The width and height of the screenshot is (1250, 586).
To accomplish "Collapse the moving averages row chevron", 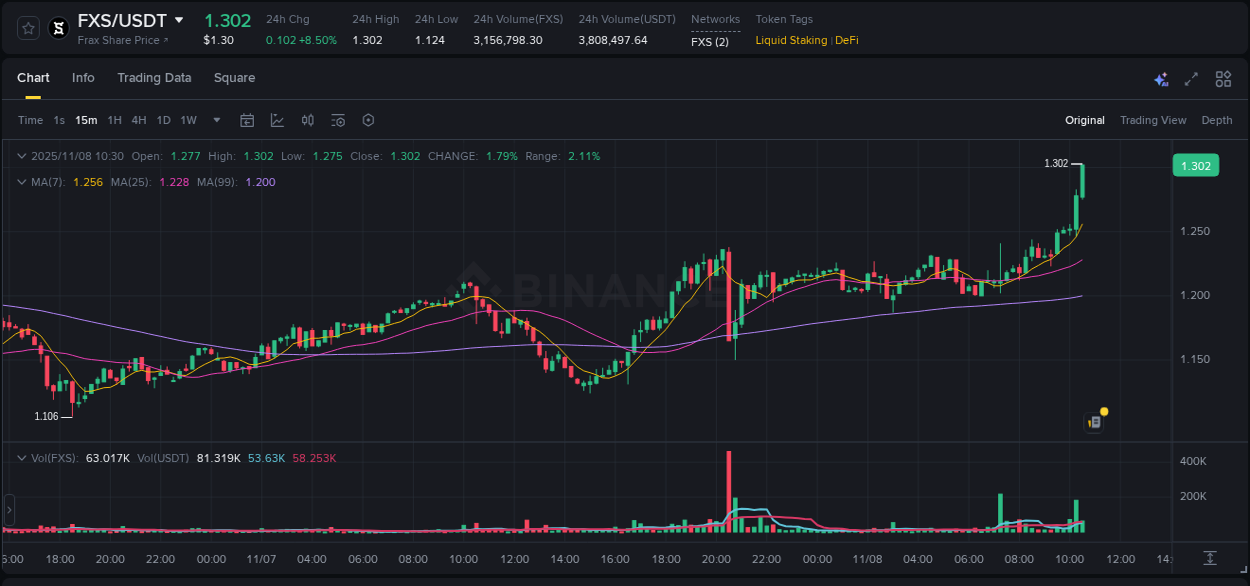I will coord(21,181).
